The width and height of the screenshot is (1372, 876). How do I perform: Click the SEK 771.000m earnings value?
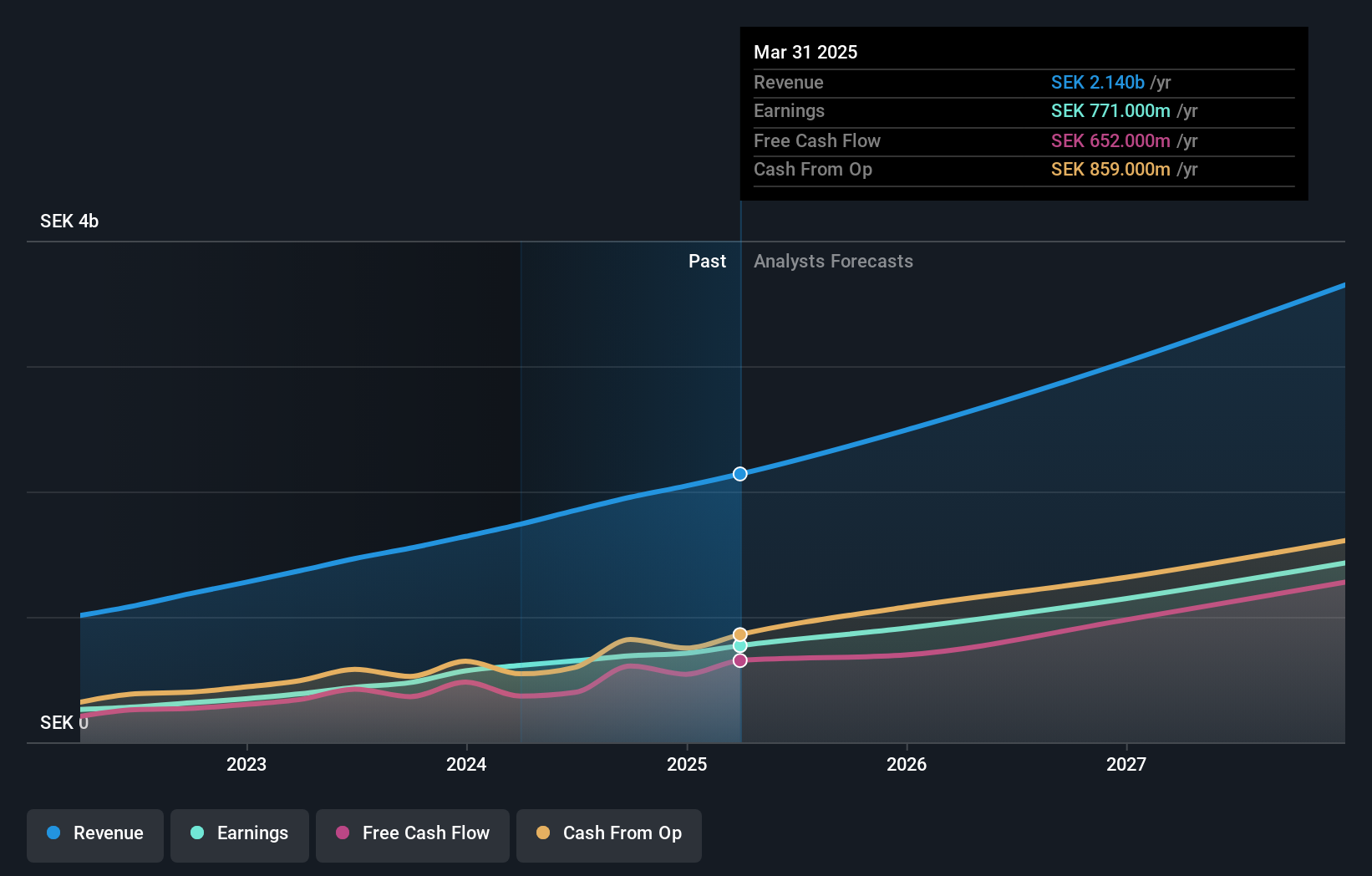click(1110, 110)
